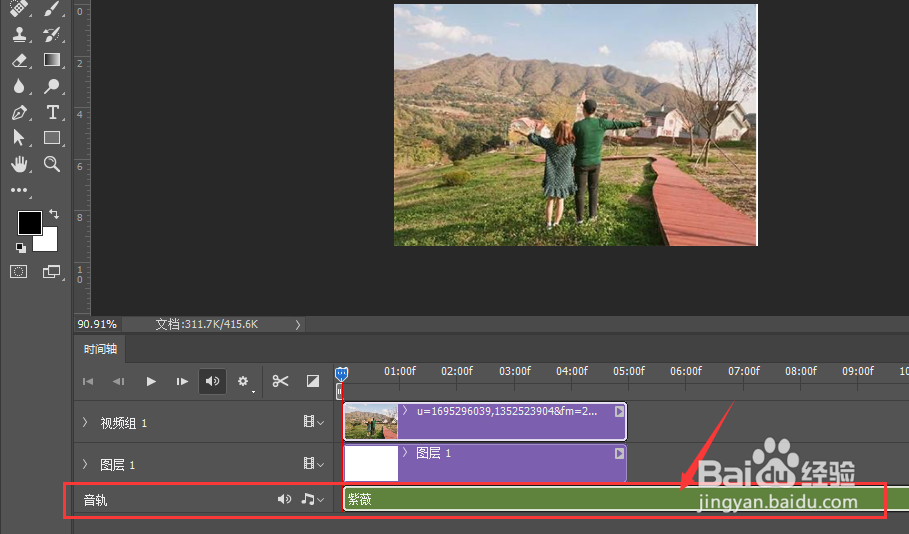This screenshot has height=534, width=909.
Task: Select the Gradient tool
Action: (x=52, y=60)
